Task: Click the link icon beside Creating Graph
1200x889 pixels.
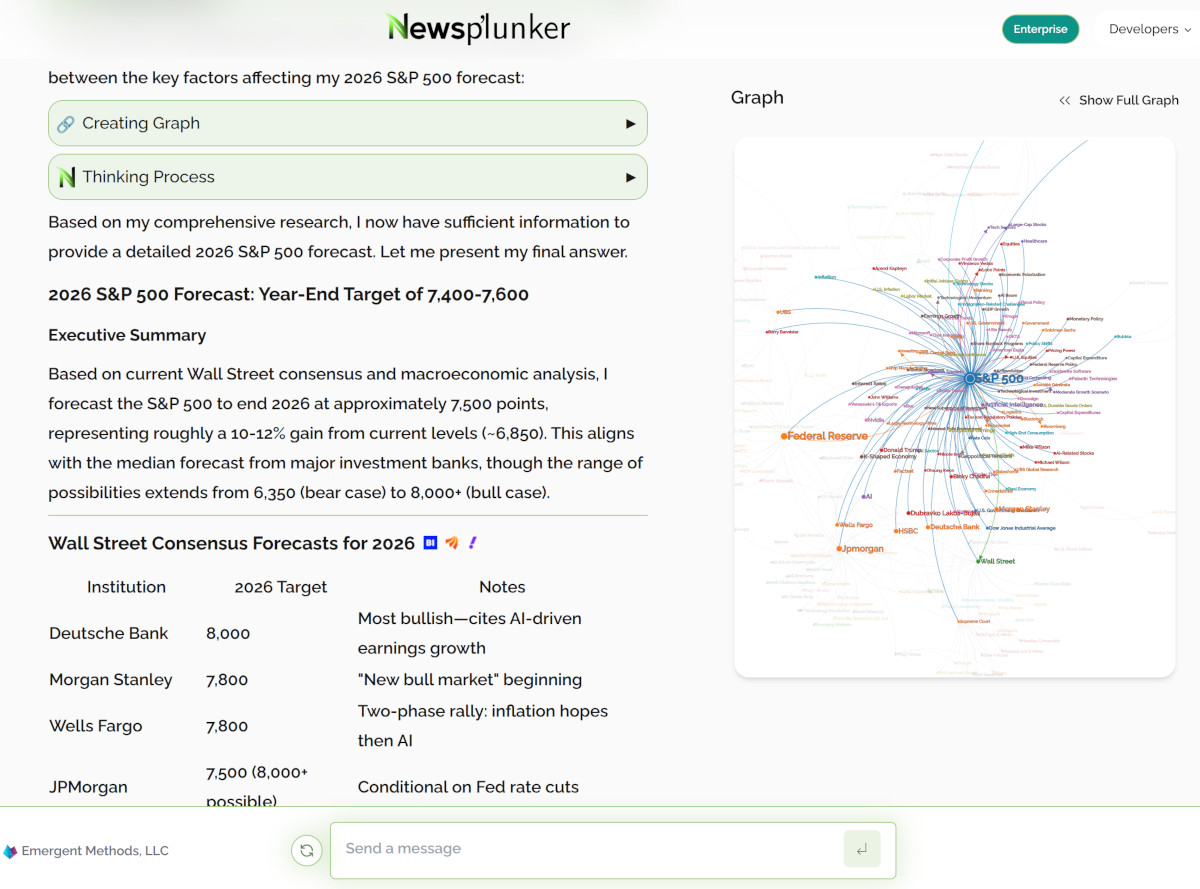Action: (x=66, y=124)
